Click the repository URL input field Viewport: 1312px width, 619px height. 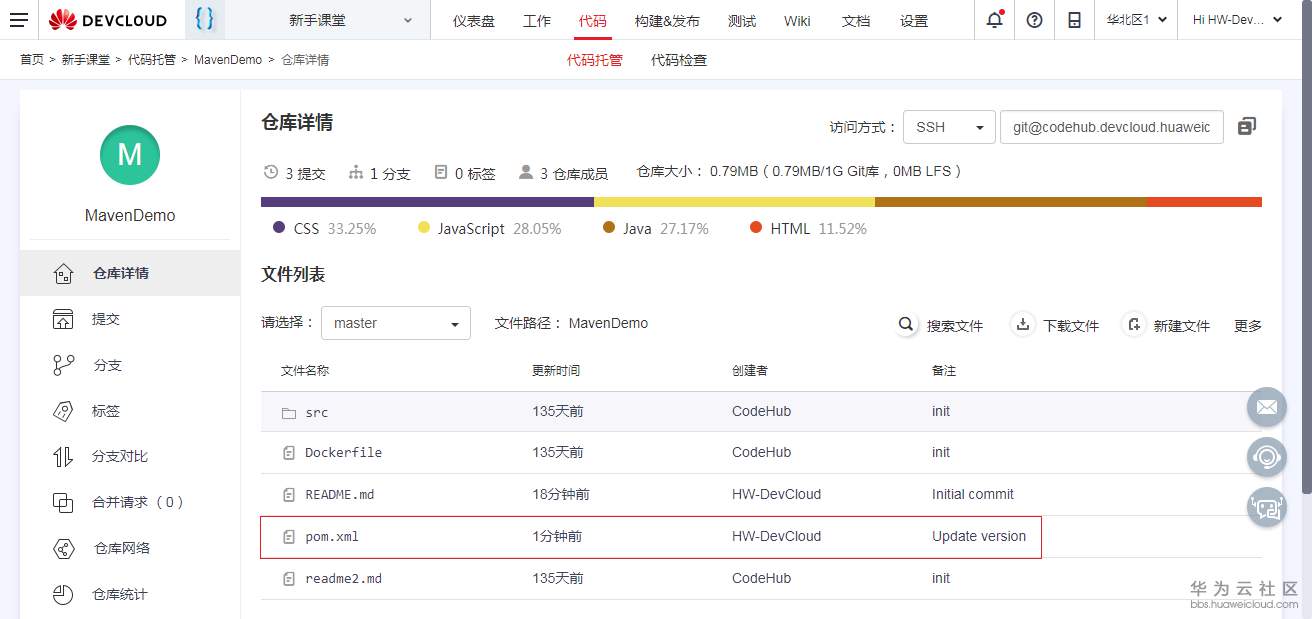coord(1110,126)
